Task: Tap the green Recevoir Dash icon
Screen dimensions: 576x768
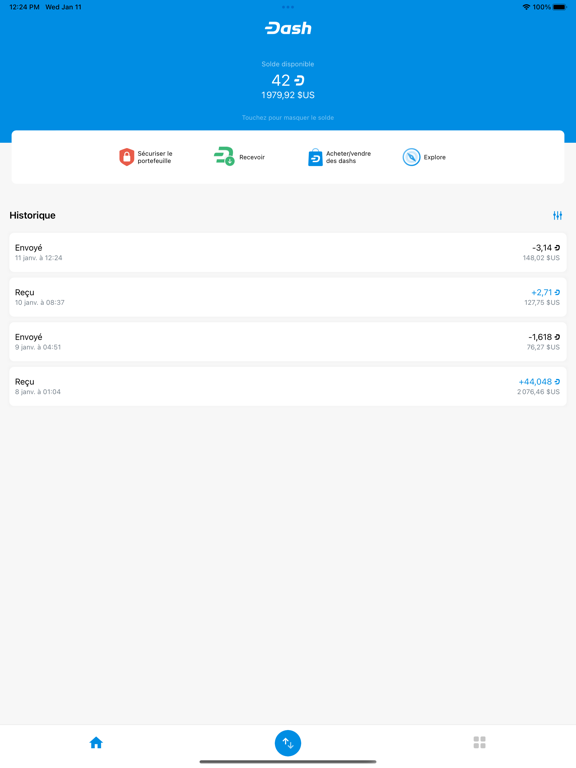Action: click(224, 157)
